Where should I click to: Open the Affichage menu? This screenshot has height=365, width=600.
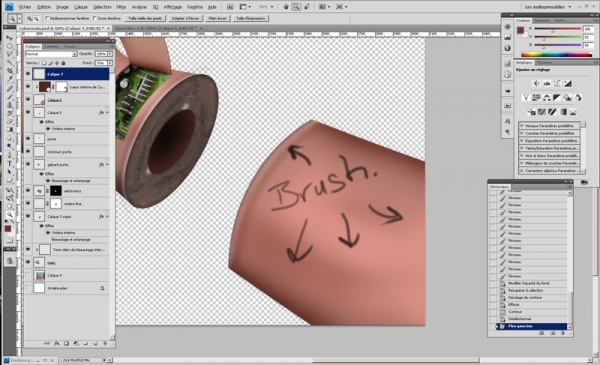[173, 7]
